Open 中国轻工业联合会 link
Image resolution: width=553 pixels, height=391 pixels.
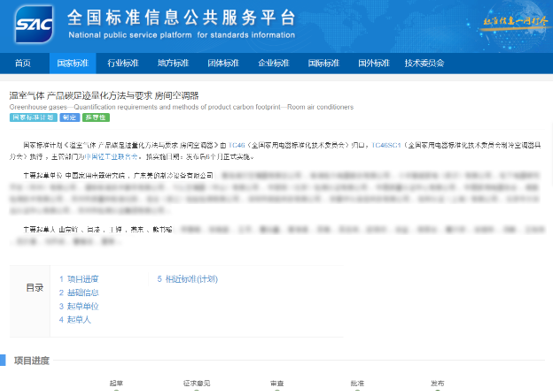pyautogui.click(x=111, y=157)
